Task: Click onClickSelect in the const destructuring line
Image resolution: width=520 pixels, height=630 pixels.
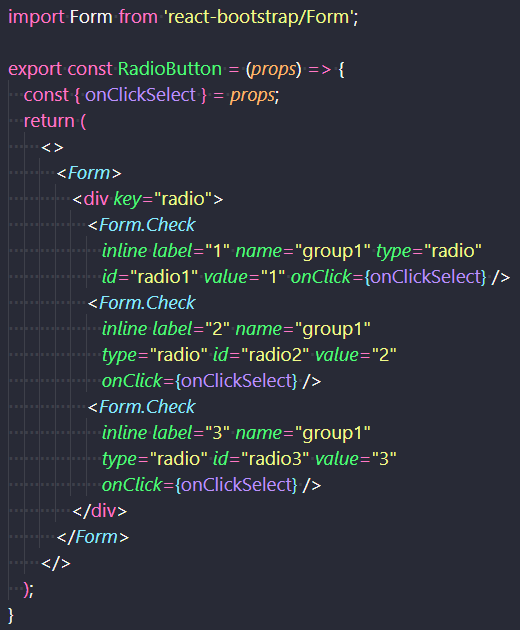Action: click(x=140, y=95)
